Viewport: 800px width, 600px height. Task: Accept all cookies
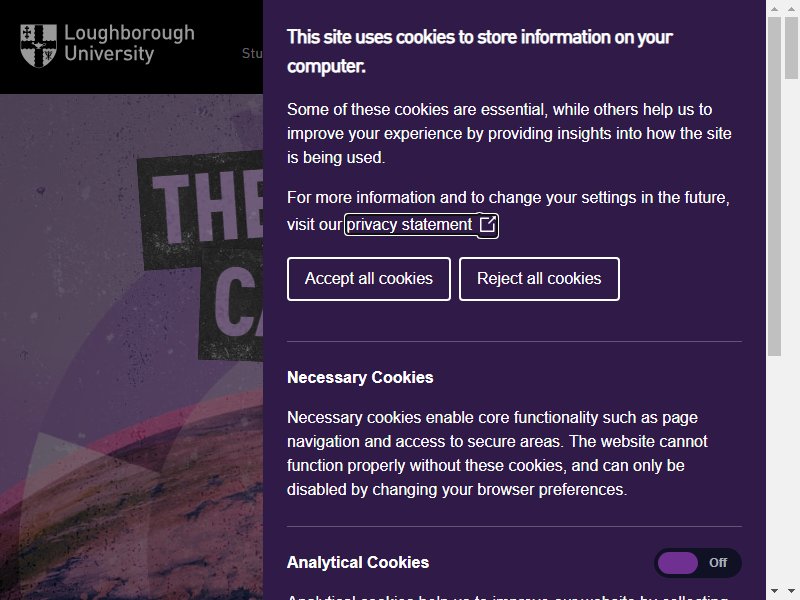coord(368,279)
